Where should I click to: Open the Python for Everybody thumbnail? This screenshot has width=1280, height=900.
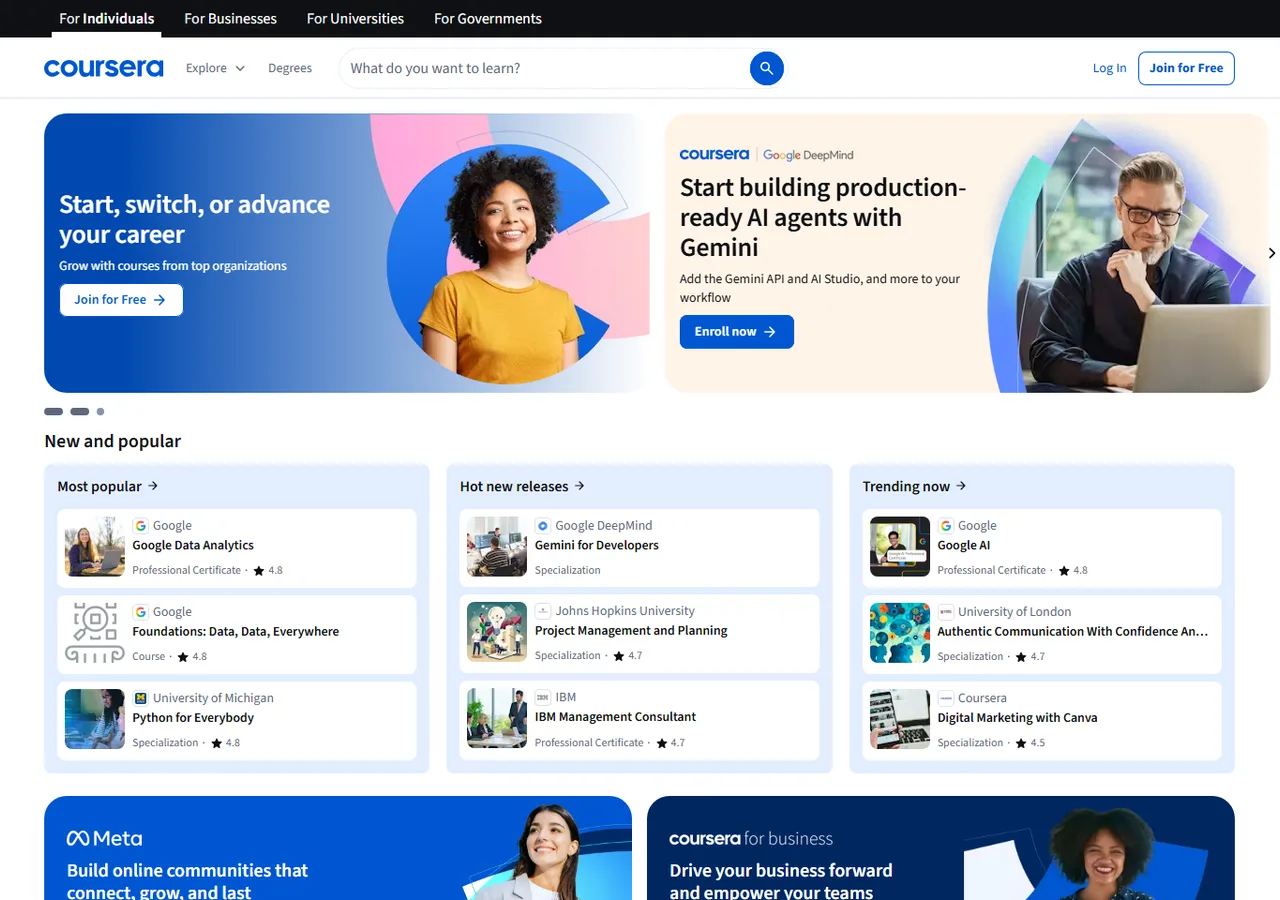coord(95,719)
